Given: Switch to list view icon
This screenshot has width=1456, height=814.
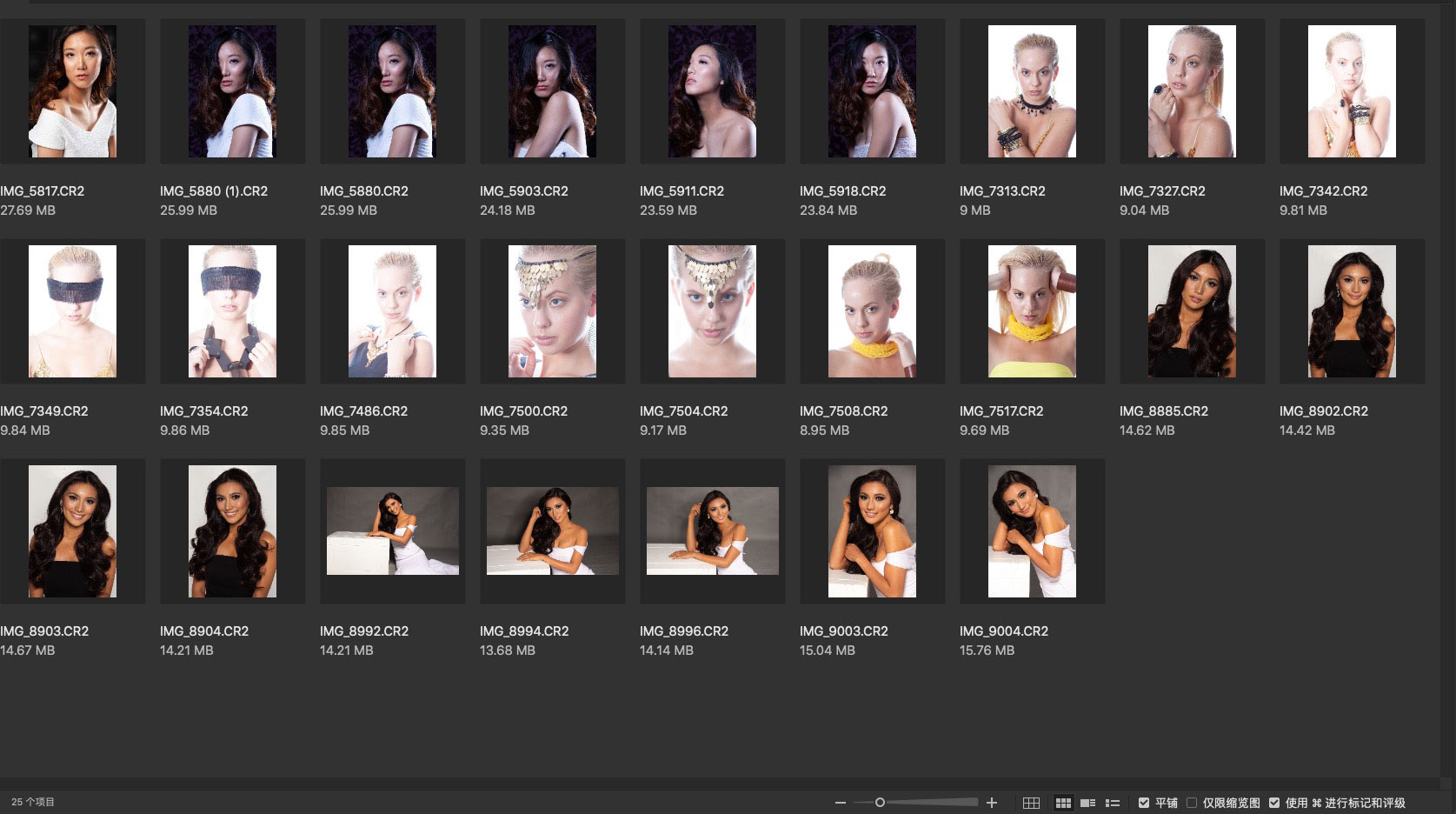Looking at the screenshot, I should point(1112,803).
